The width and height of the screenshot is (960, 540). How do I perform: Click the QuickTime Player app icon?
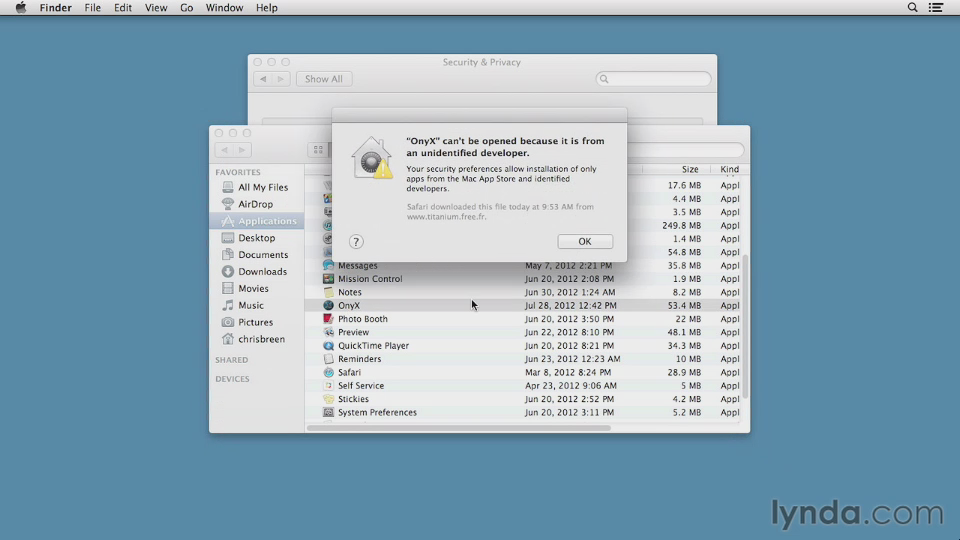(x=329, y=345)
